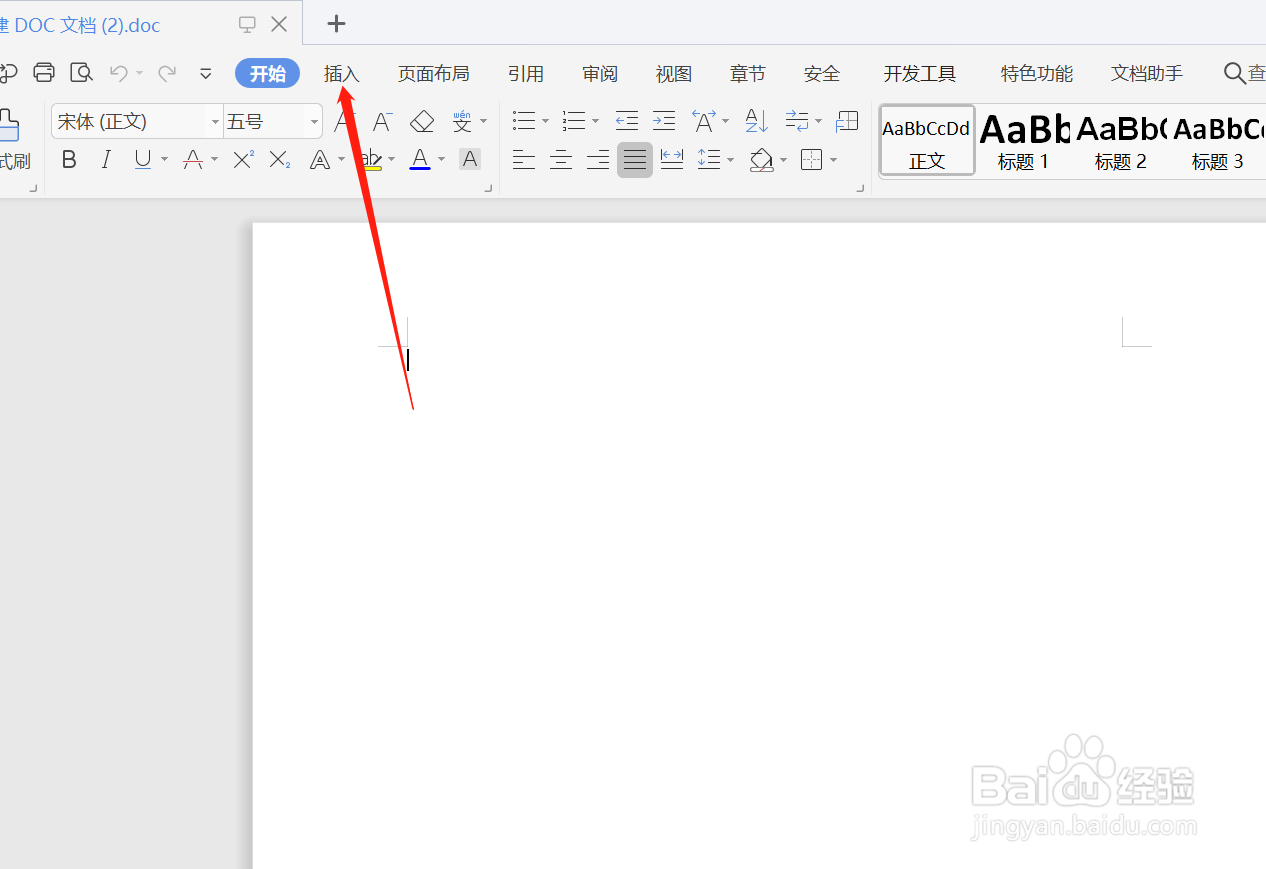The width and height of the screenshot is (1266, 869).
Task: Open the 安全 tab
Action: pos(822,74)
